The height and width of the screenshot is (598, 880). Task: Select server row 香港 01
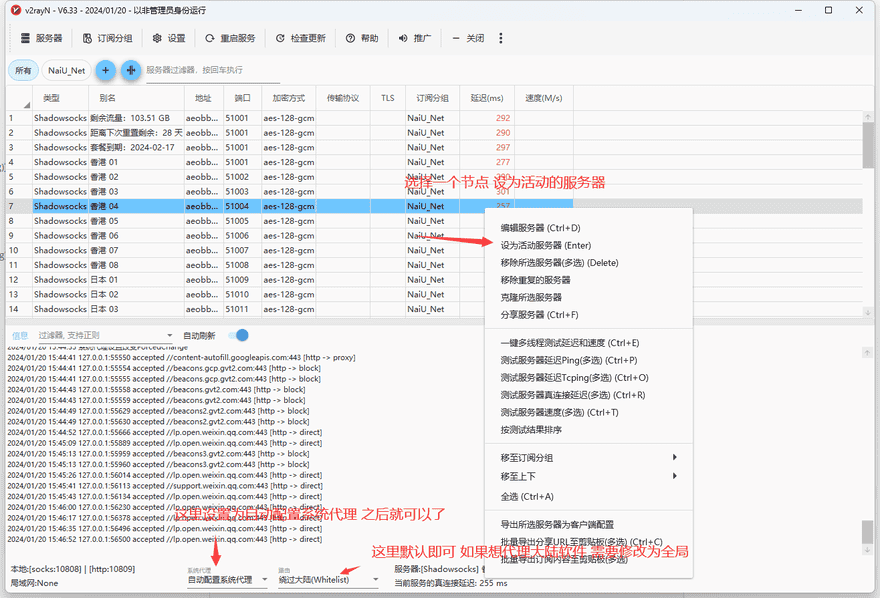[289, 162]
